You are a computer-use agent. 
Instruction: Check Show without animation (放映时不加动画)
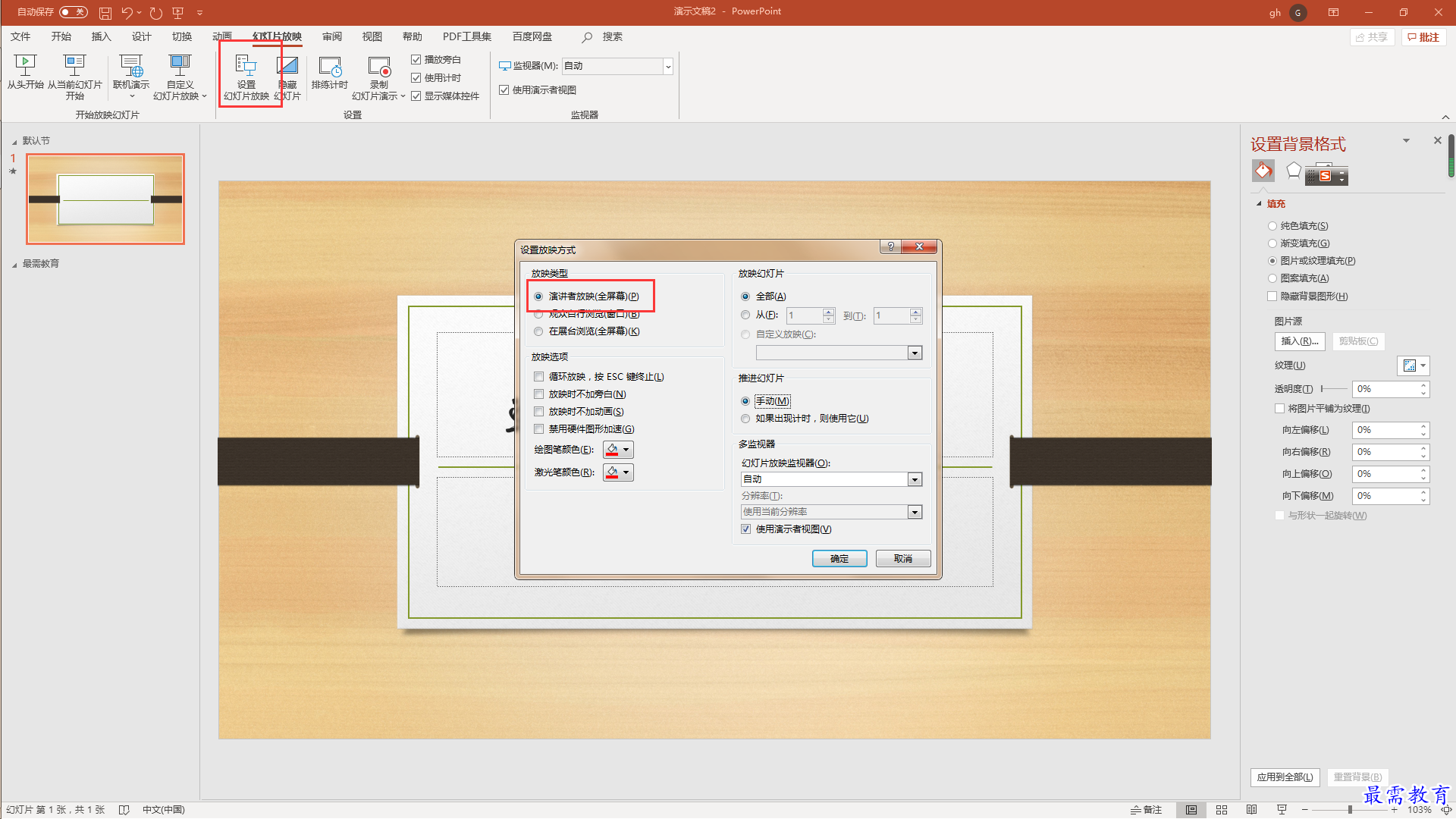point(538,412)
